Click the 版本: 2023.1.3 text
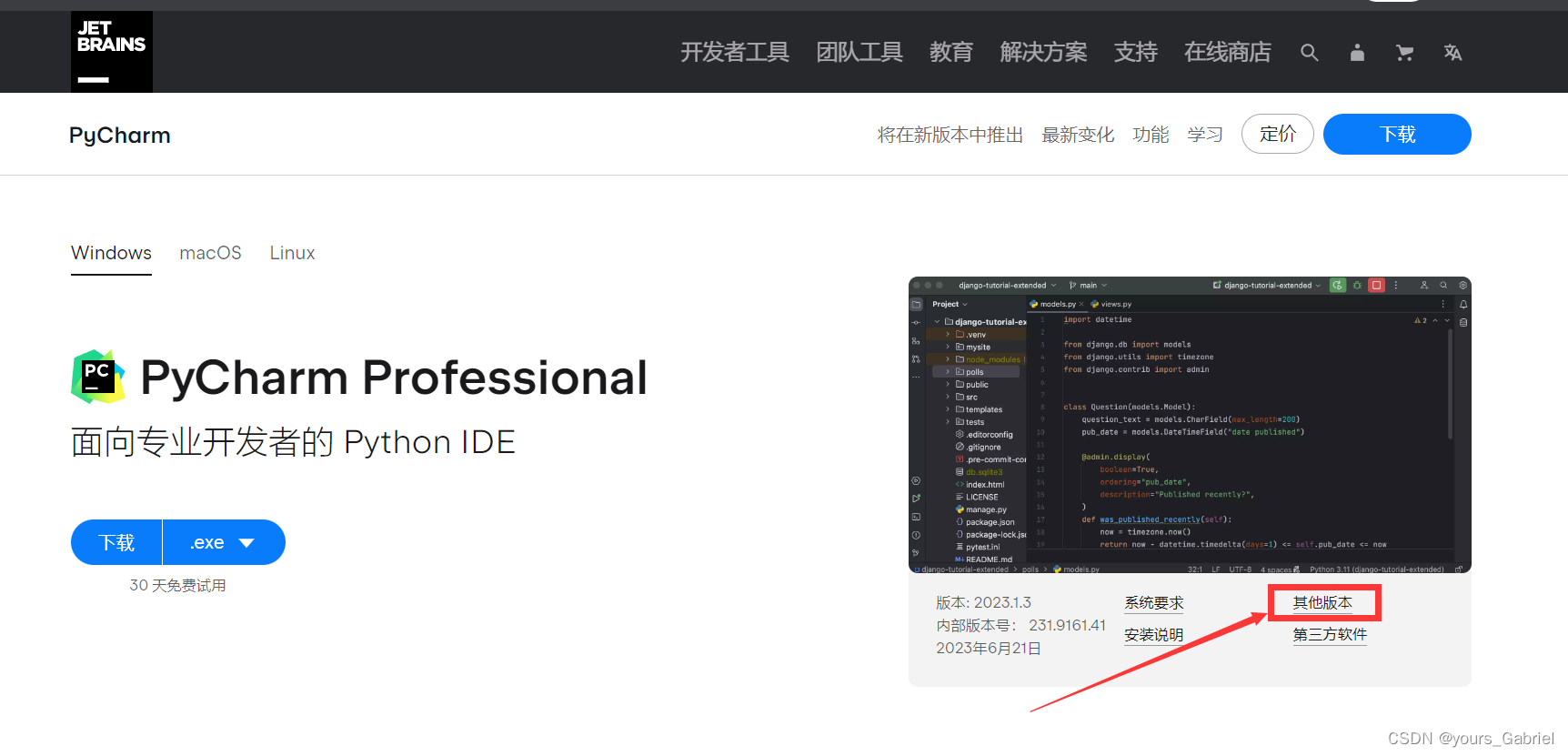 point(983,602)
